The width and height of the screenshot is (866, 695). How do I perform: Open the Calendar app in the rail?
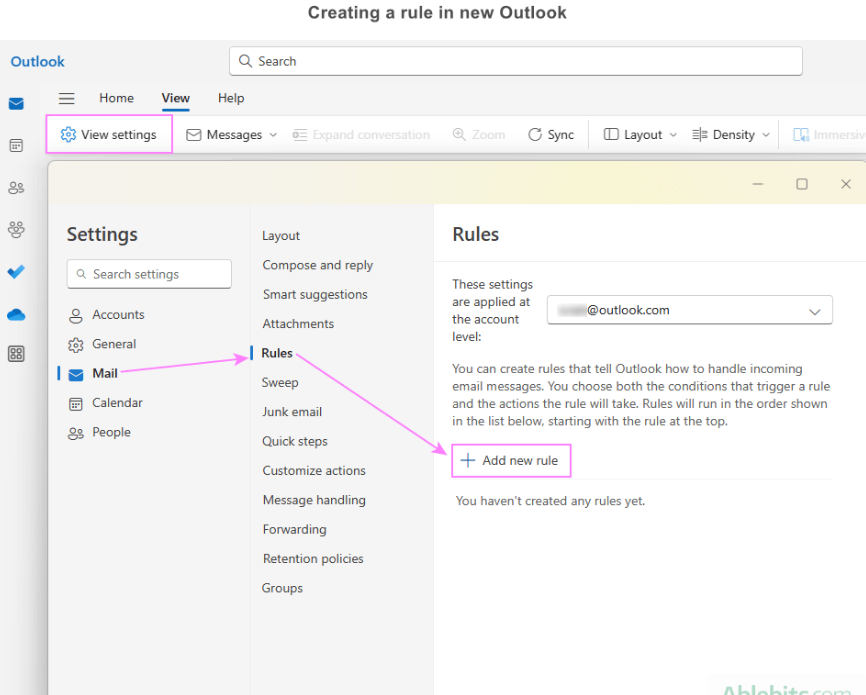click(x=16, y=146)
